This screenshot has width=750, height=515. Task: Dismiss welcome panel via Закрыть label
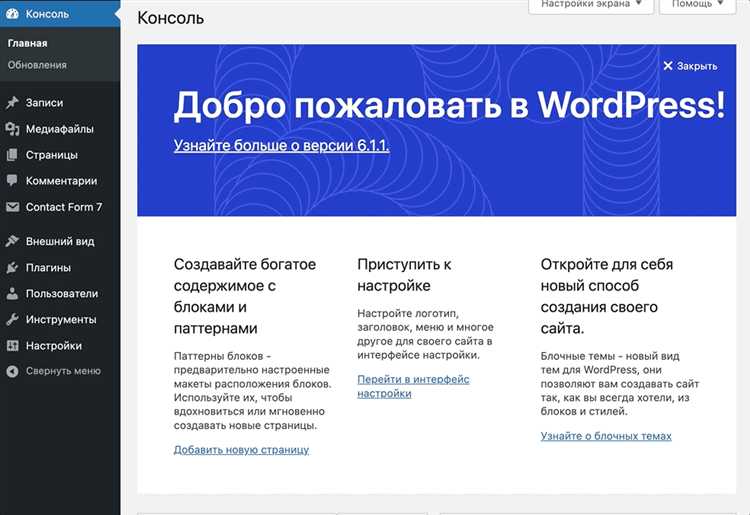pos(697,66)
